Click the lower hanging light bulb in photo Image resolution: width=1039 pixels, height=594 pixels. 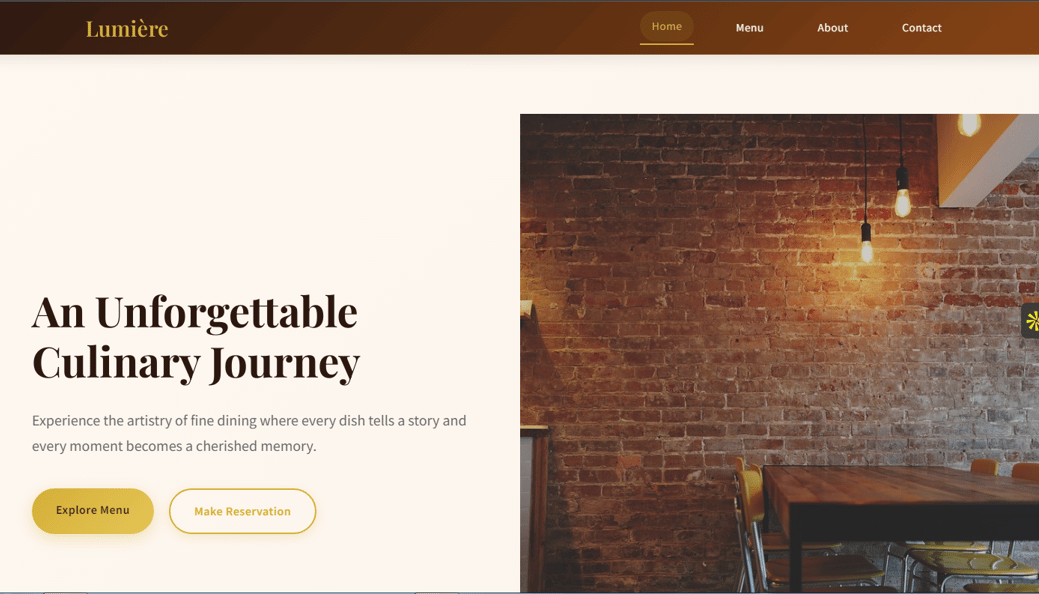click(x=866, y=243)
